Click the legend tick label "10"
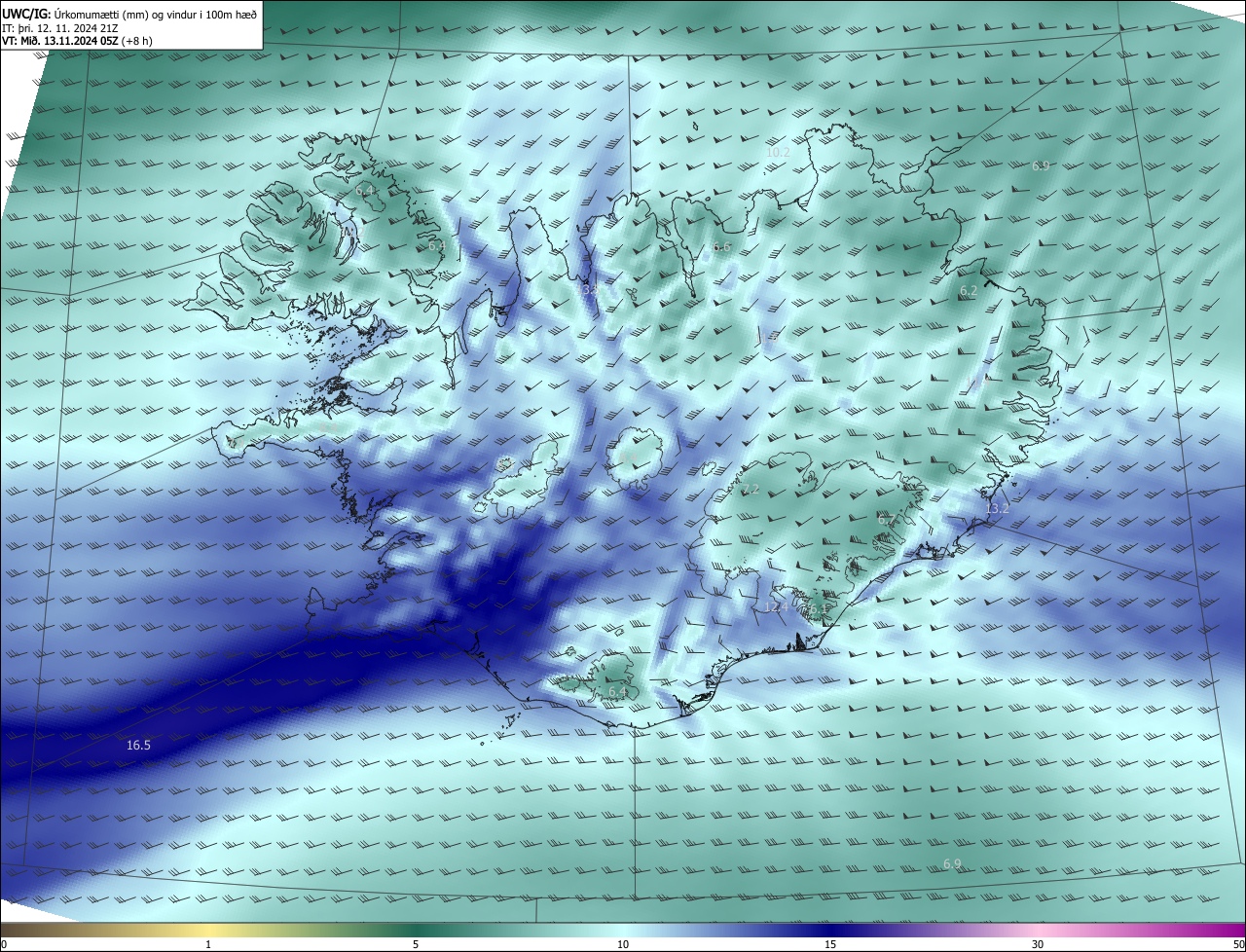The width and height of the screenshot is (1246, 952). 623,944
